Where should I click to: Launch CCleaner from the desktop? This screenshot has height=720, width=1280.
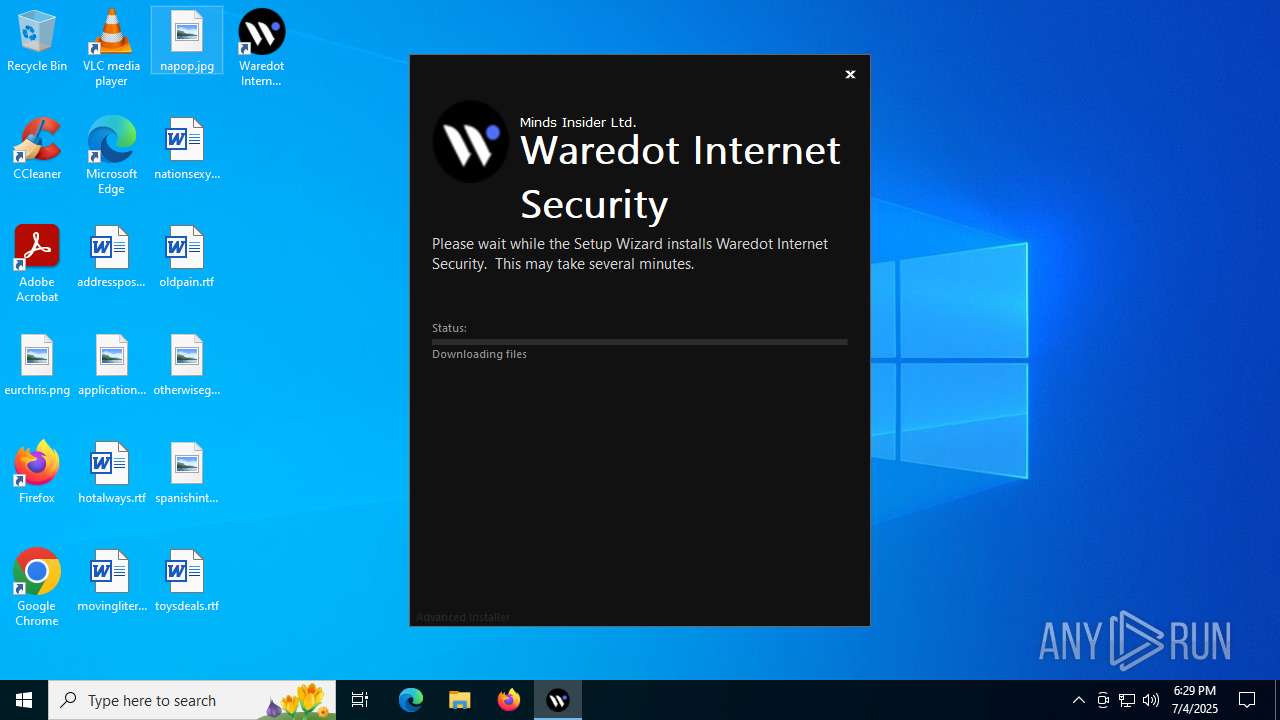(x=37, y=149)
